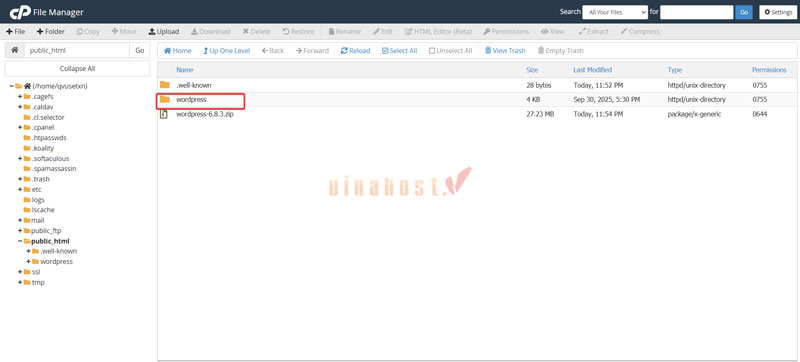This screenshot has height=362, width=800.
Task: Click the blue search Go button
Action: [x=743, y=12]
